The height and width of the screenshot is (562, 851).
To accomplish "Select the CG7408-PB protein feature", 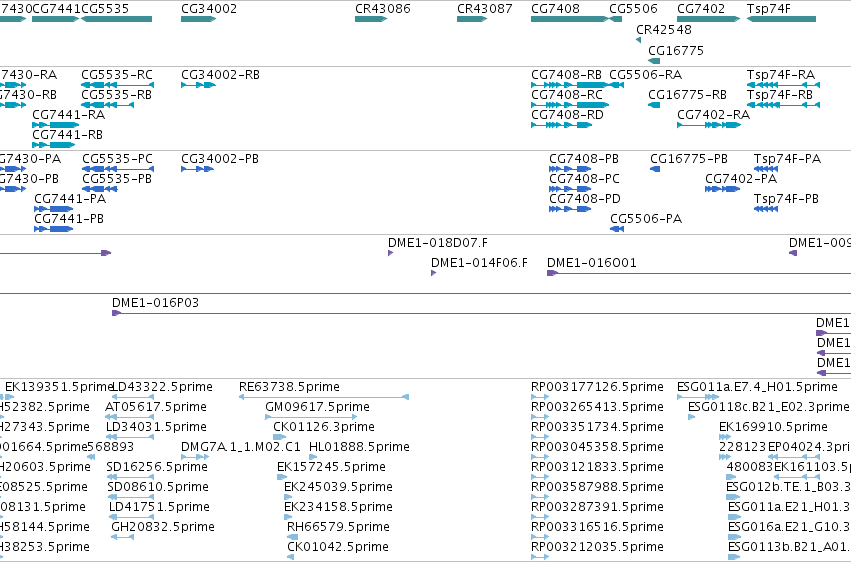I will coord(570,169).
